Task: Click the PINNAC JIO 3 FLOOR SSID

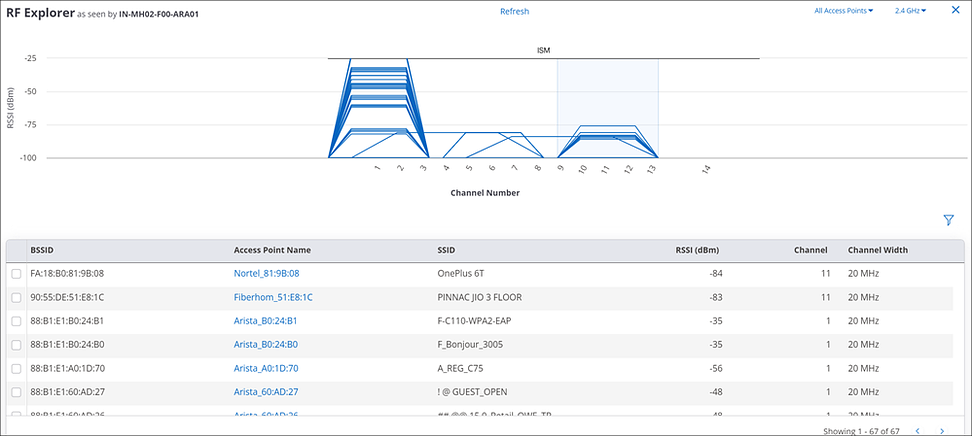Action: point(479,297)
